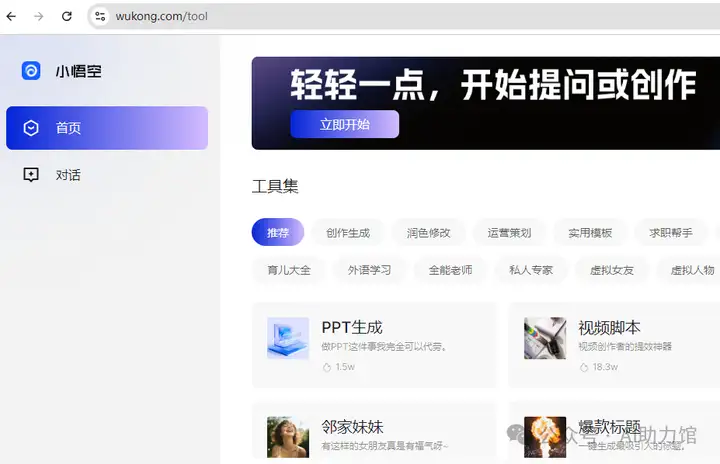Click the 邻家妹妹 title

[352, 427]
